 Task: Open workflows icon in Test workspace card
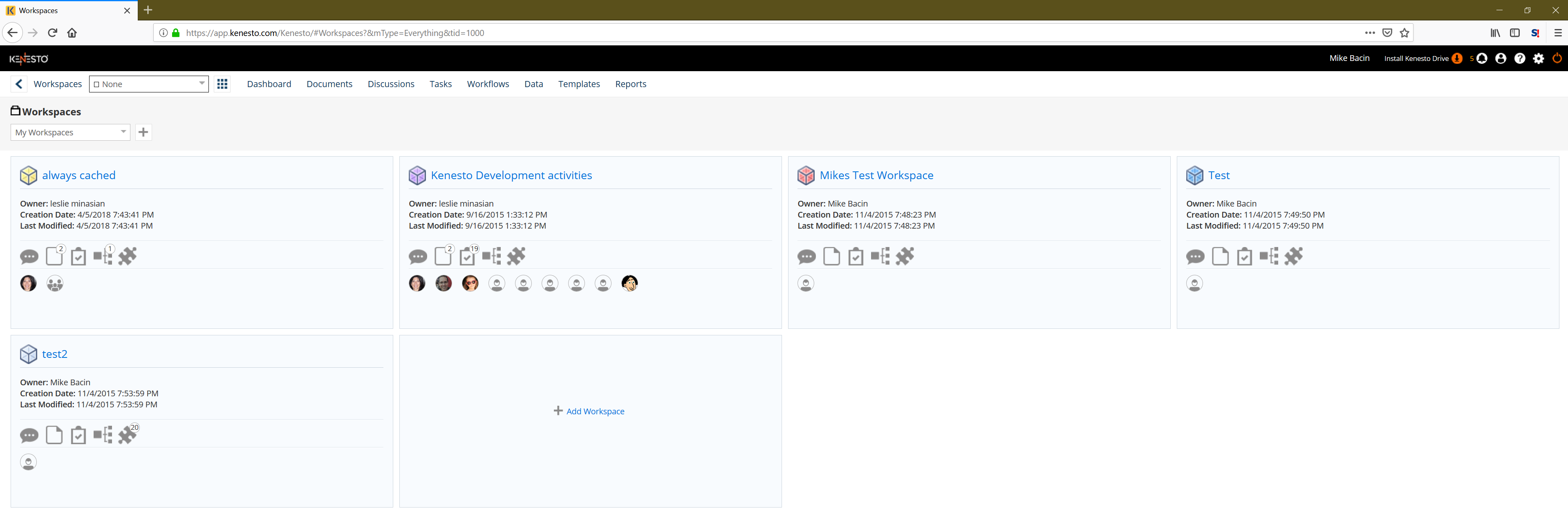(1269, 256)
